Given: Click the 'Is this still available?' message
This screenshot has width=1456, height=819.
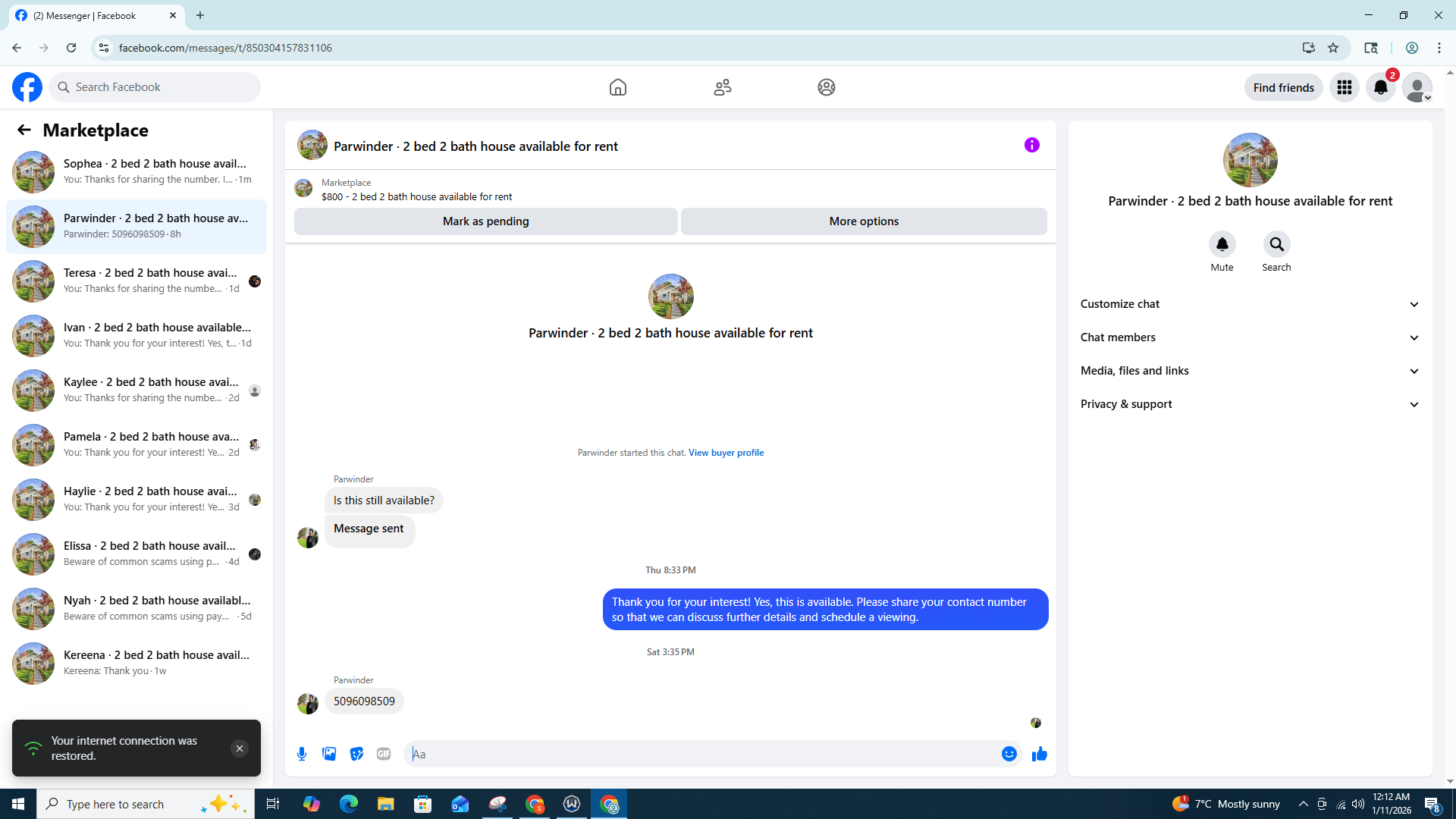Looking at the screenshot, I should 384,500.
